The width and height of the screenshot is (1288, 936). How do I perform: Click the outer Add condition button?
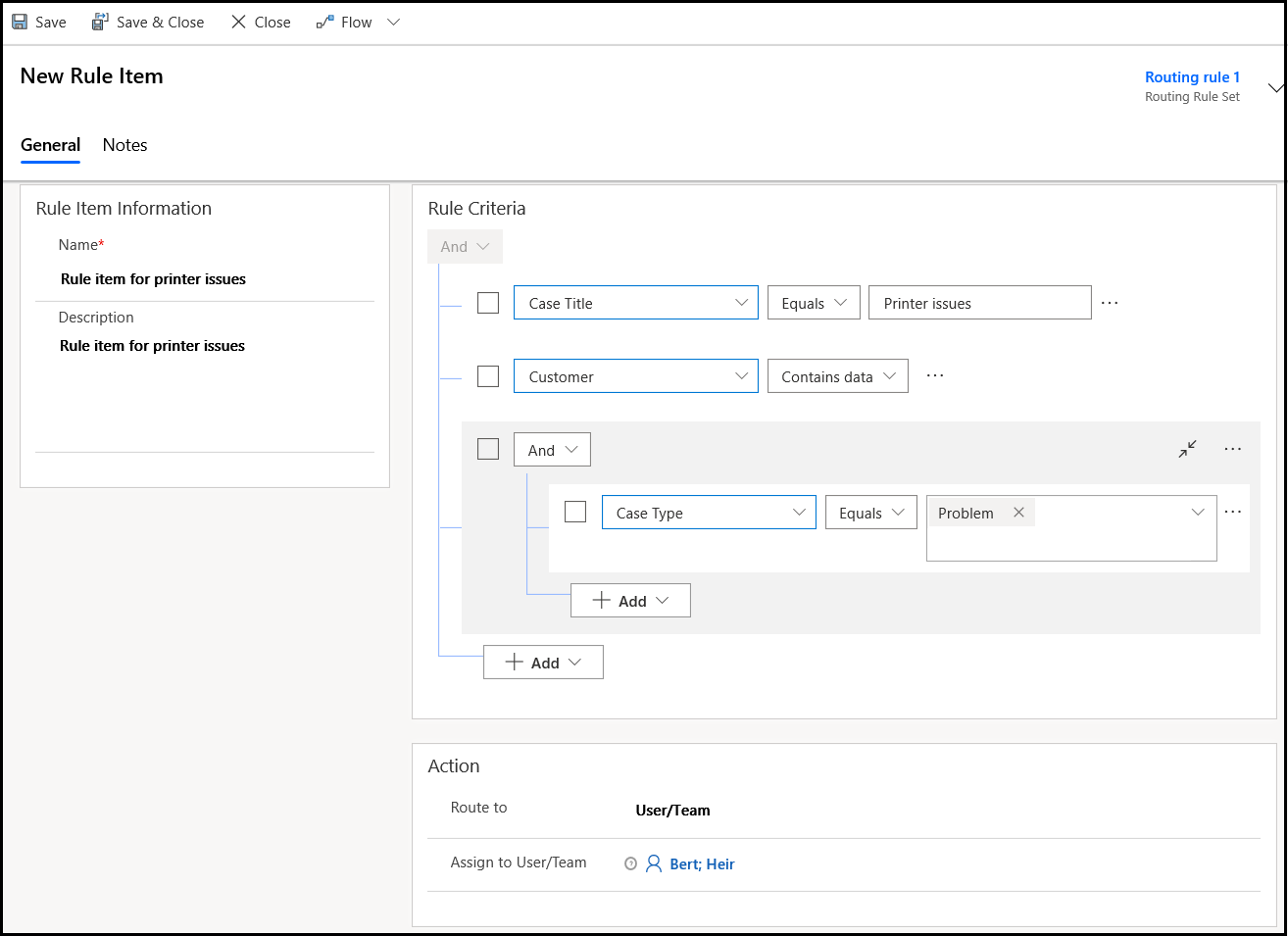click(x=544, y=663)
